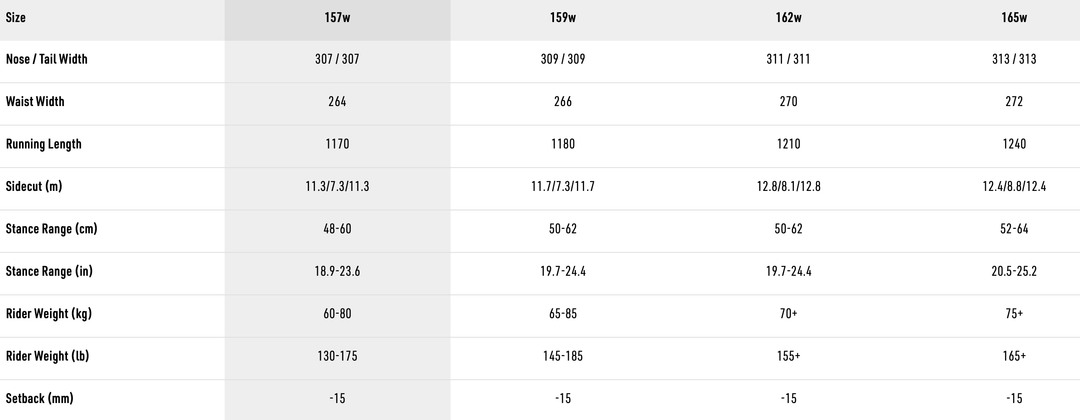The height and width of the screenshot is (420, 1080).
Task: Click the 309 / 309 nose width value
Action: point(562,59)
